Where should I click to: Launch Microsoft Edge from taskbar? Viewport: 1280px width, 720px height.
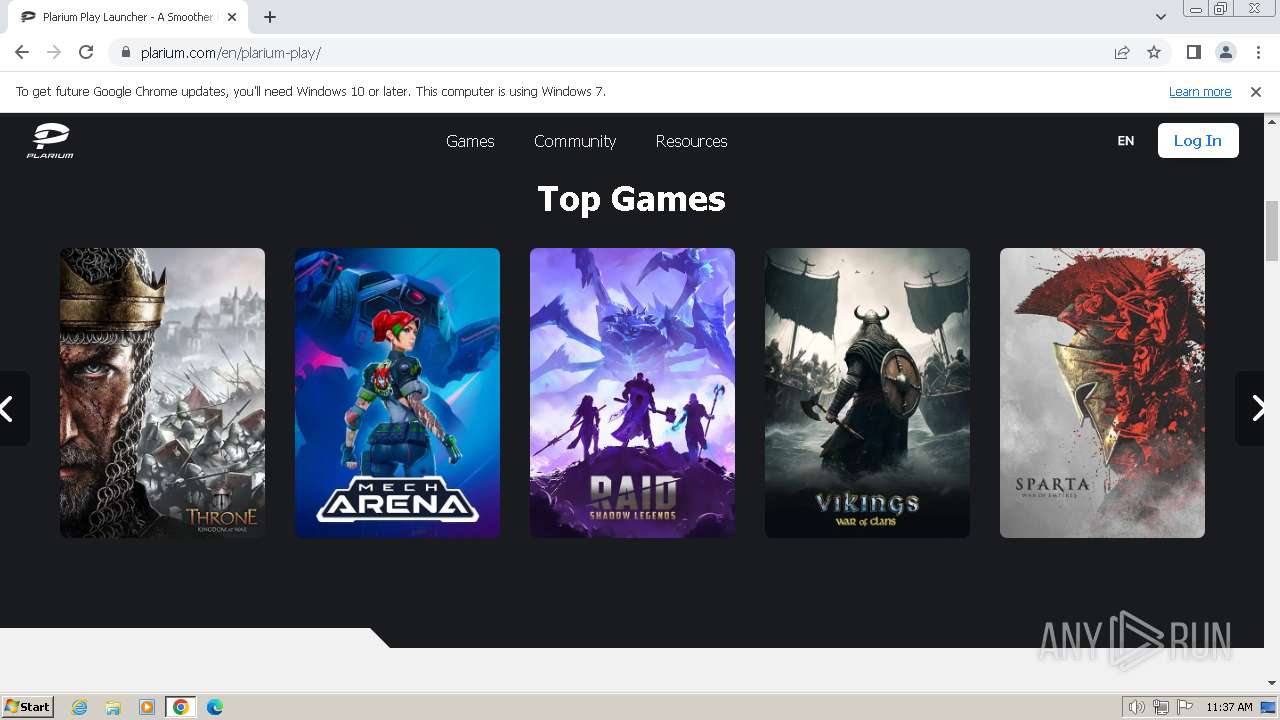(x=215, y=707)
